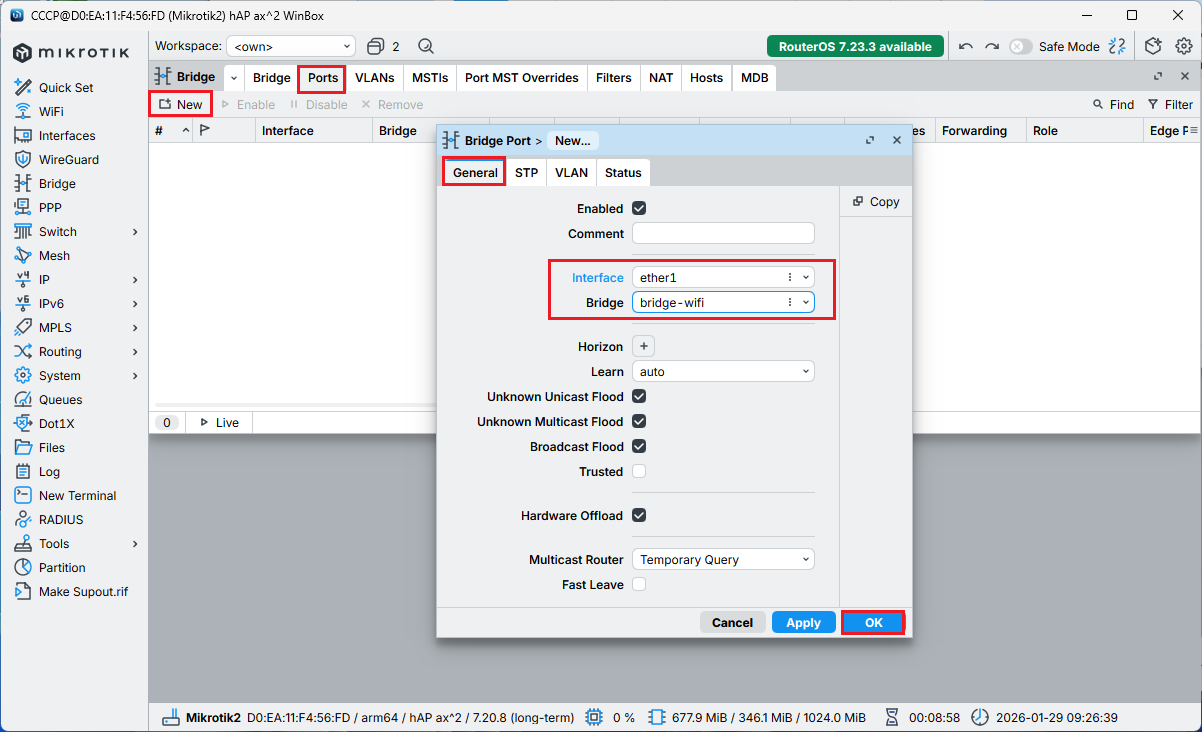Open the Learn auto dropdown

(x=723, y=372)
